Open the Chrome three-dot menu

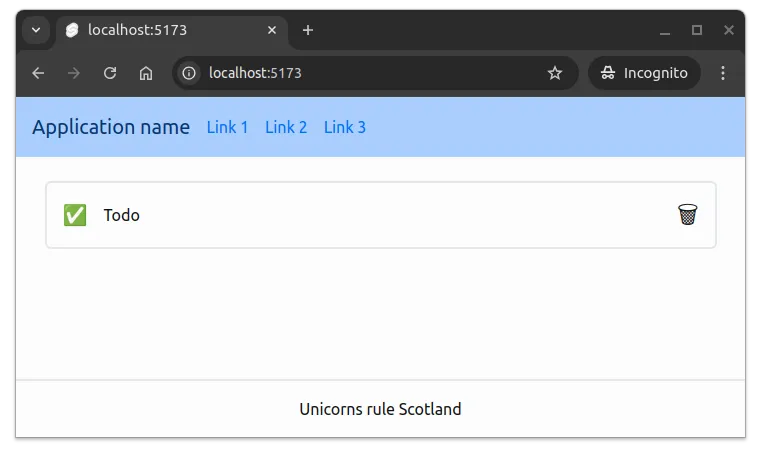point(723,73)
